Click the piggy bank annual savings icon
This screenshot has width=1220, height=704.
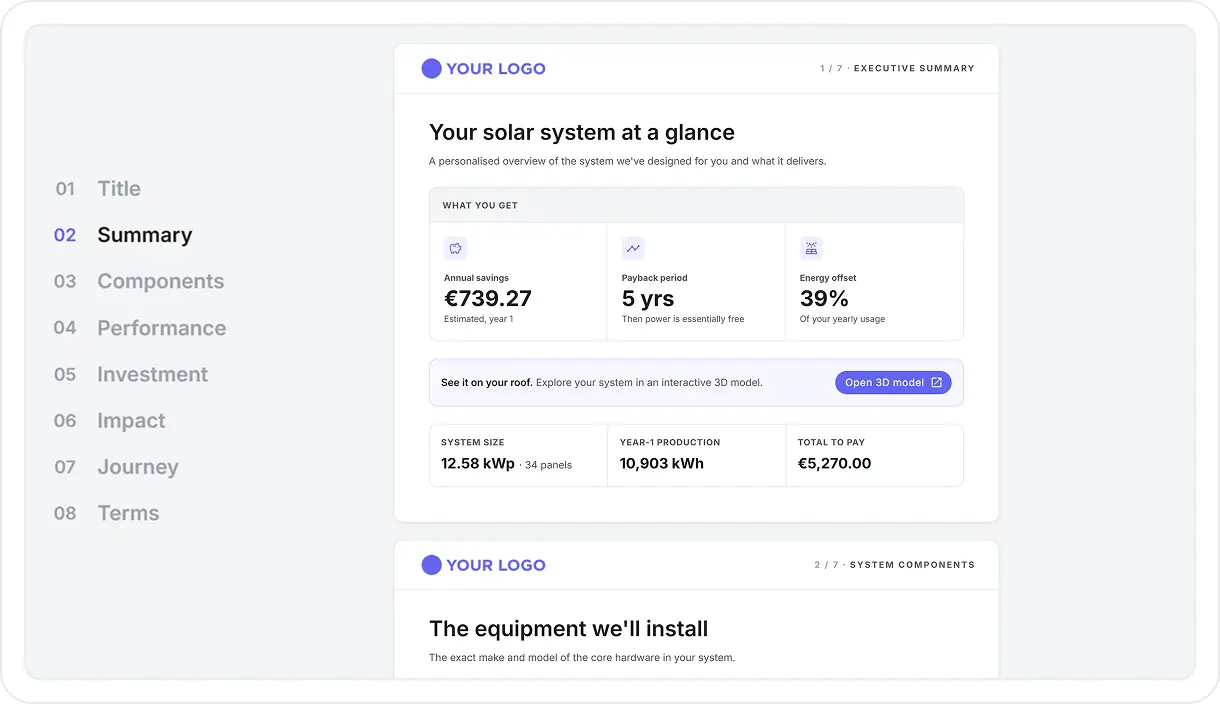click(x=455, y=248)
